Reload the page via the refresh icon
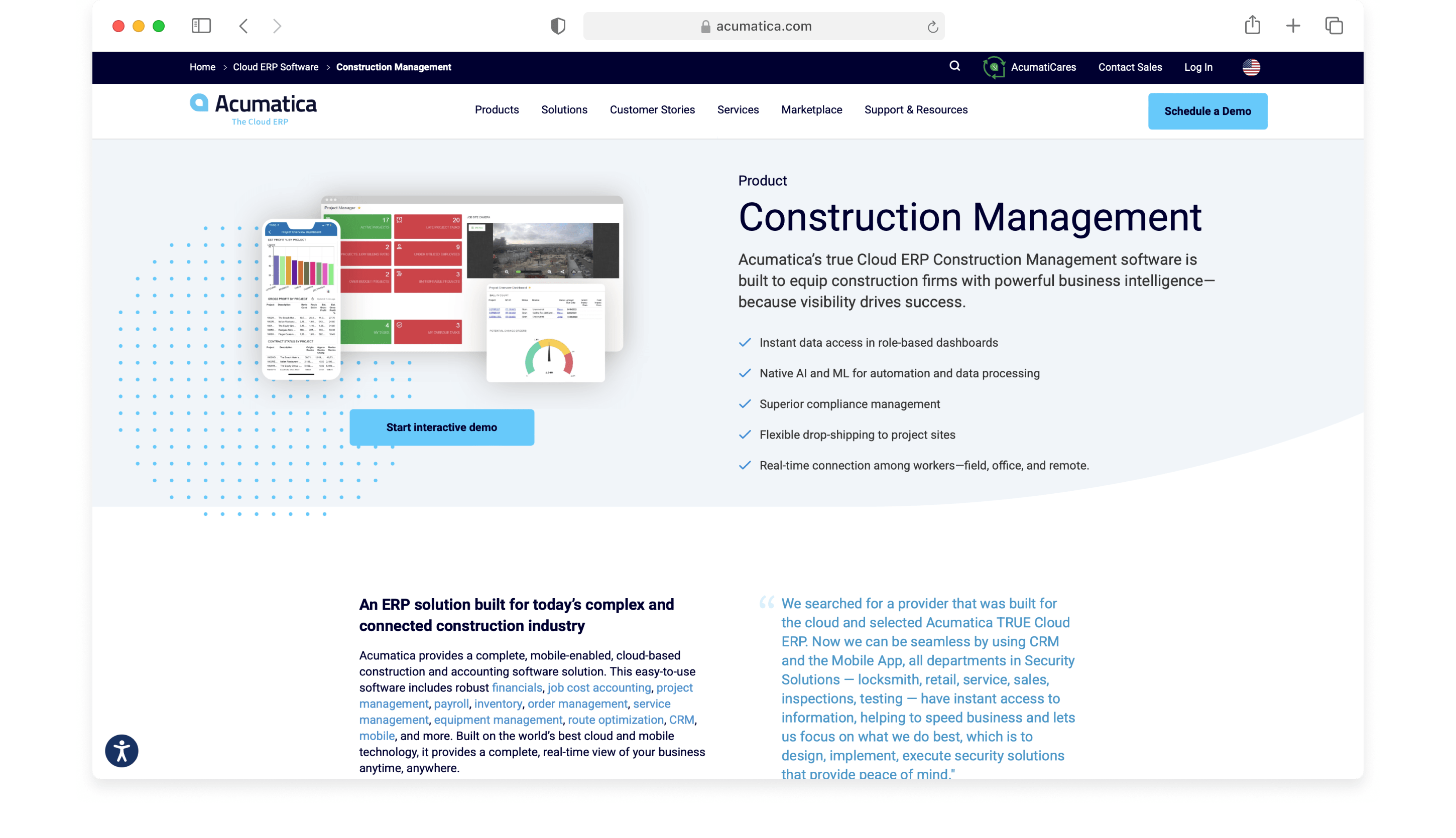 pyautogui.click(x=933, y=27)
